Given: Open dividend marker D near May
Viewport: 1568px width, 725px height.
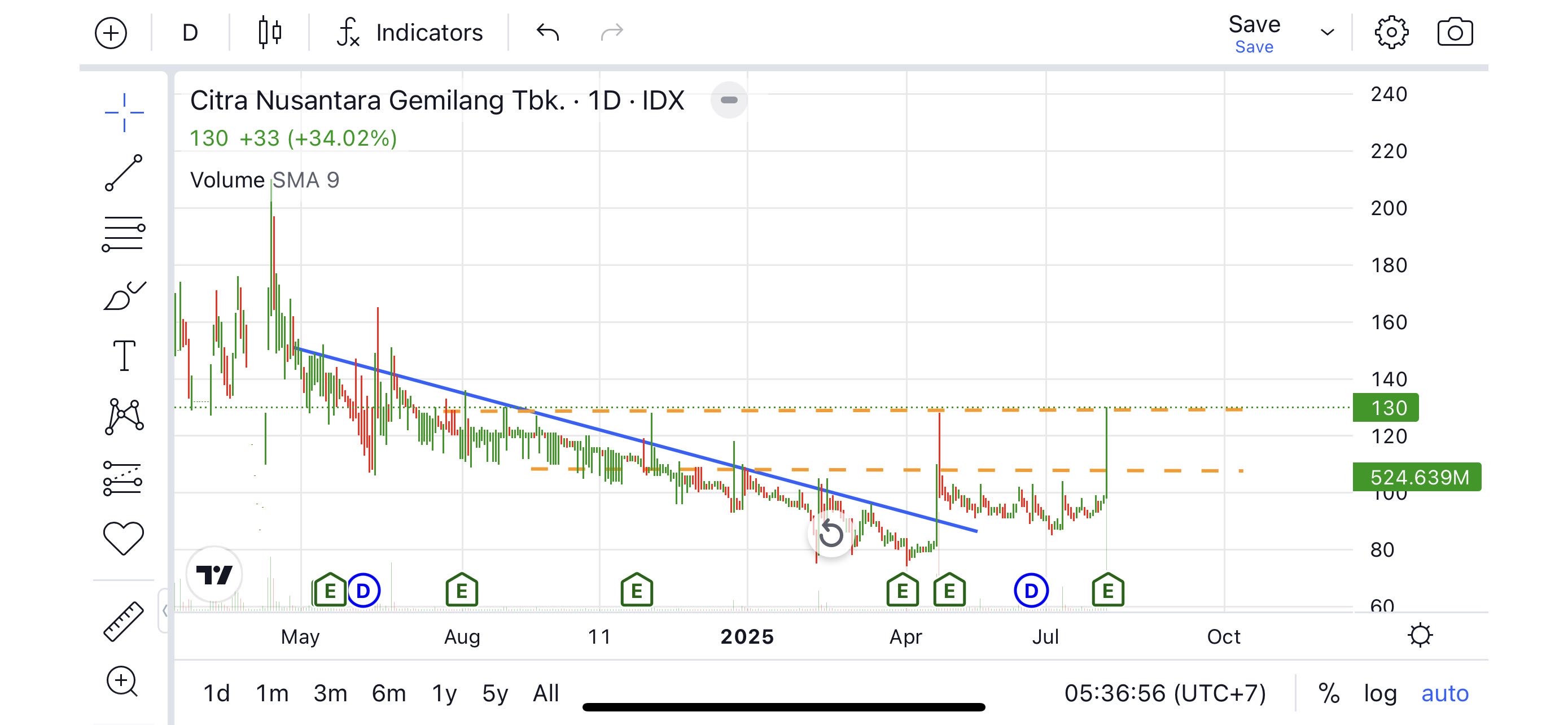Looking at the screenshot, I should click(x=363, y=591).
